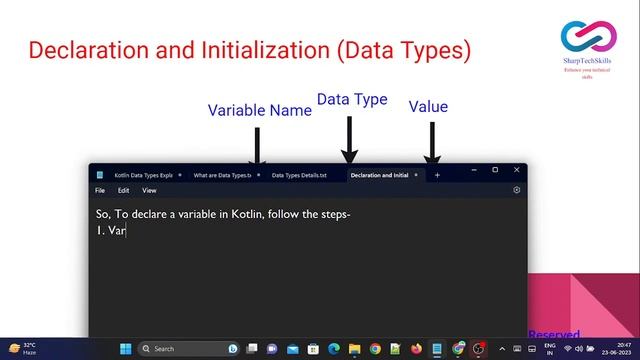The width and height of the screenshot is (640, 360).
Task: Close the What are Data Types tab dot
Action: (x=259, y=175)
